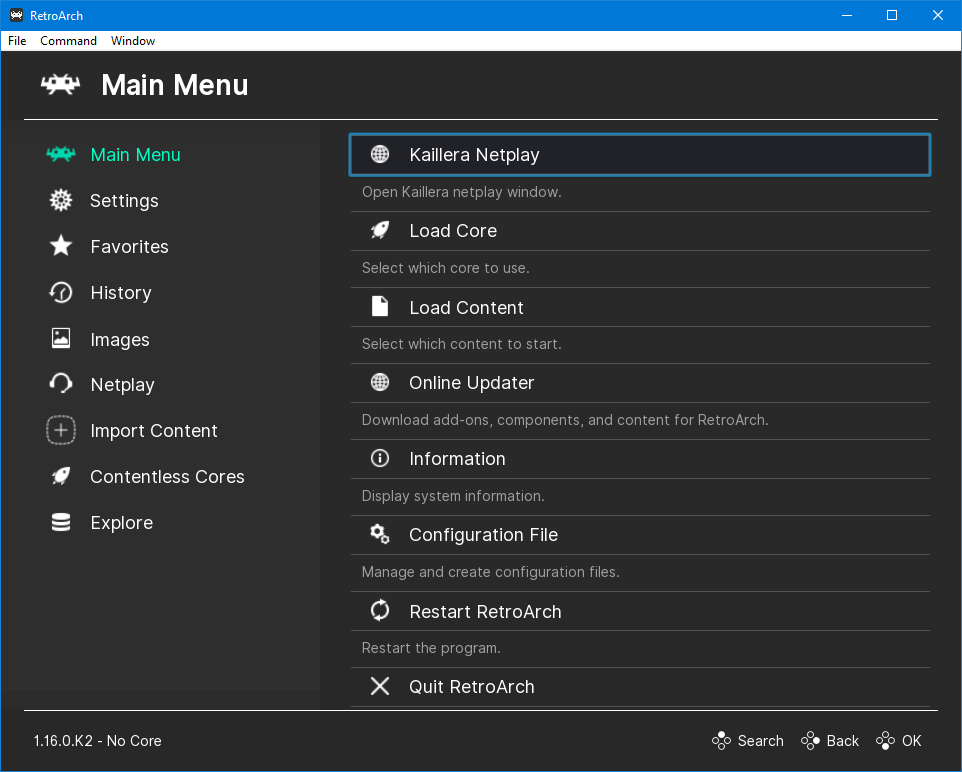Click the History clock icon
Screen dimensions: 962x772
pyautogui.click(x=61, y=292)
